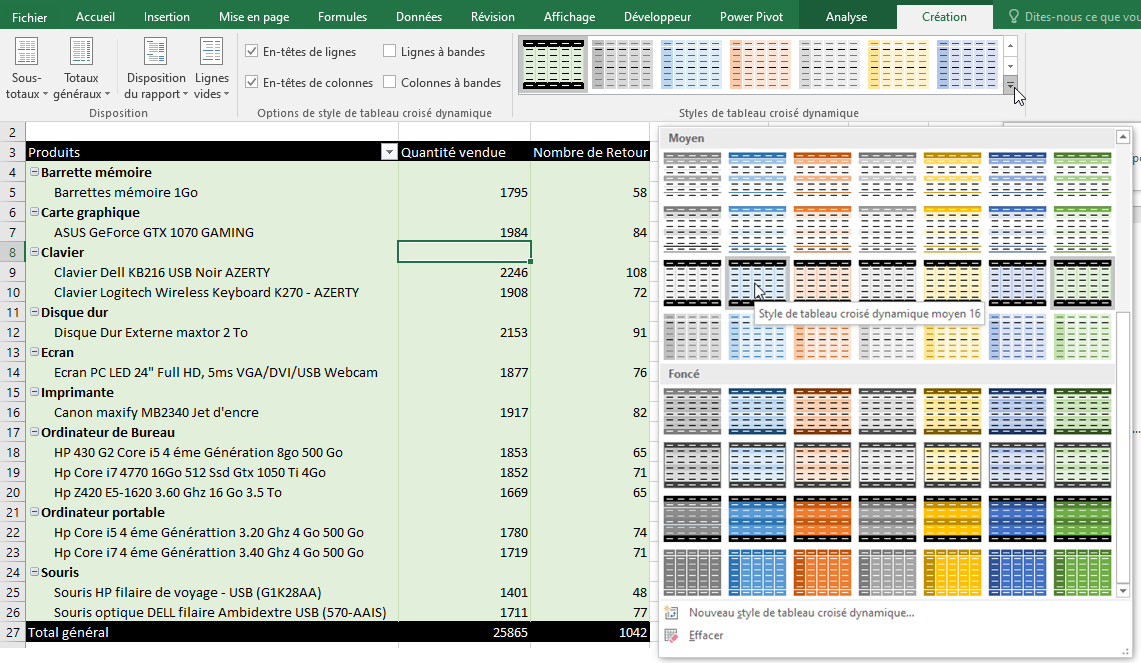The image size is (1141, 663).
Task: Click the Nombre de Retour header
Action: click(590, 152)
